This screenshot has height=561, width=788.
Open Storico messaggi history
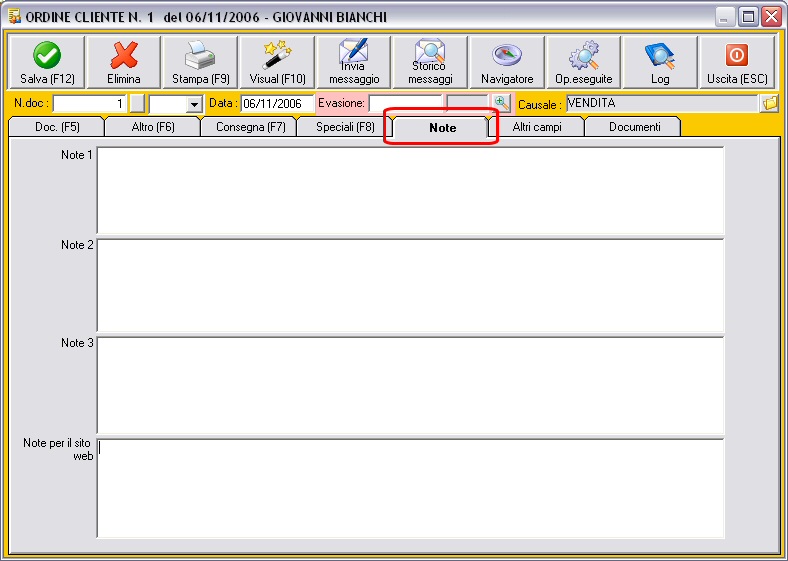pyautogui.click(x=430, y=62)
